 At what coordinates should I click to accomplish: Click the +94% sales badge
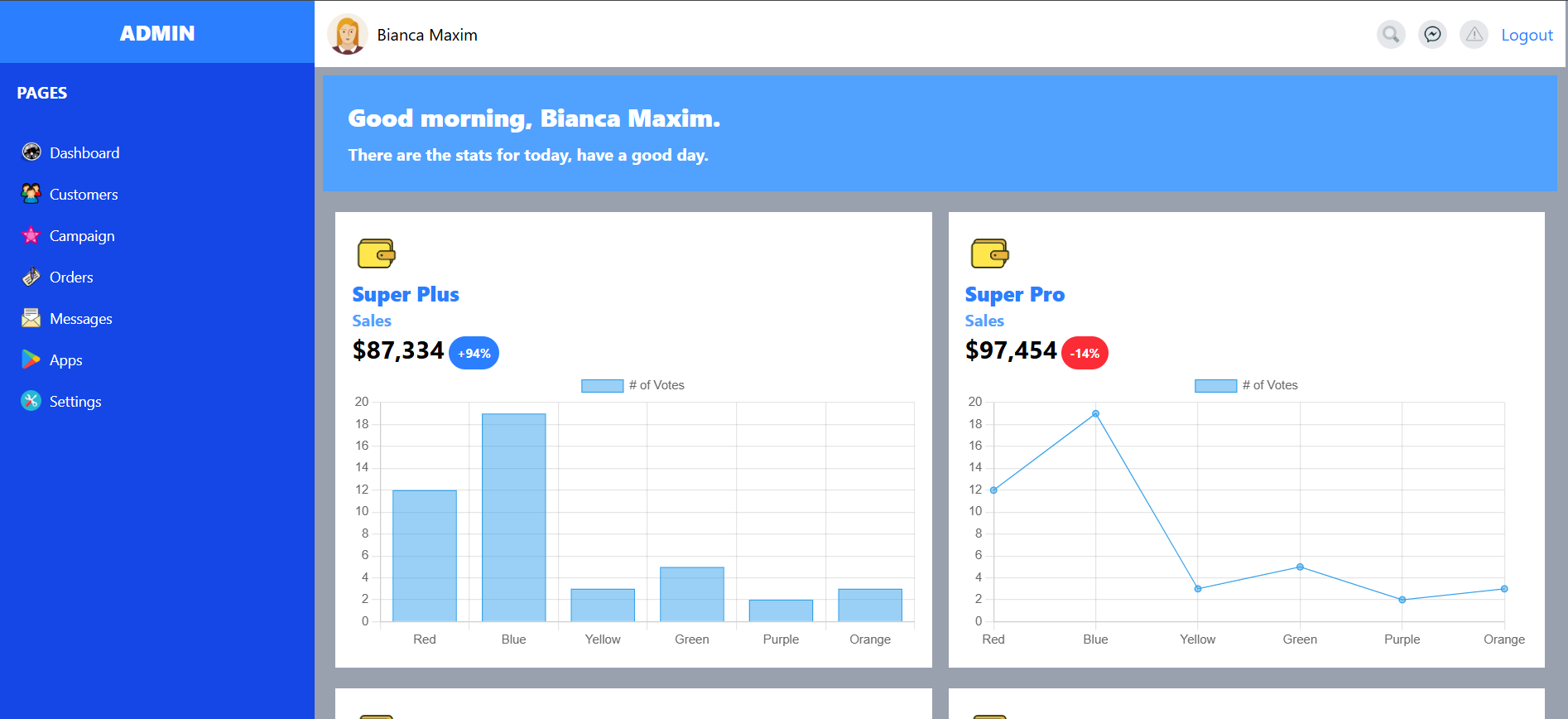(x=474, y=353)
